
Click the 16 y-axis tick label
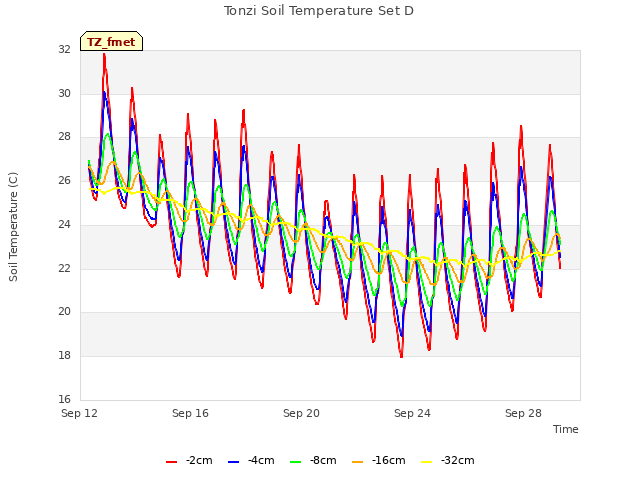pyautogui.click(x=64, y=399)
